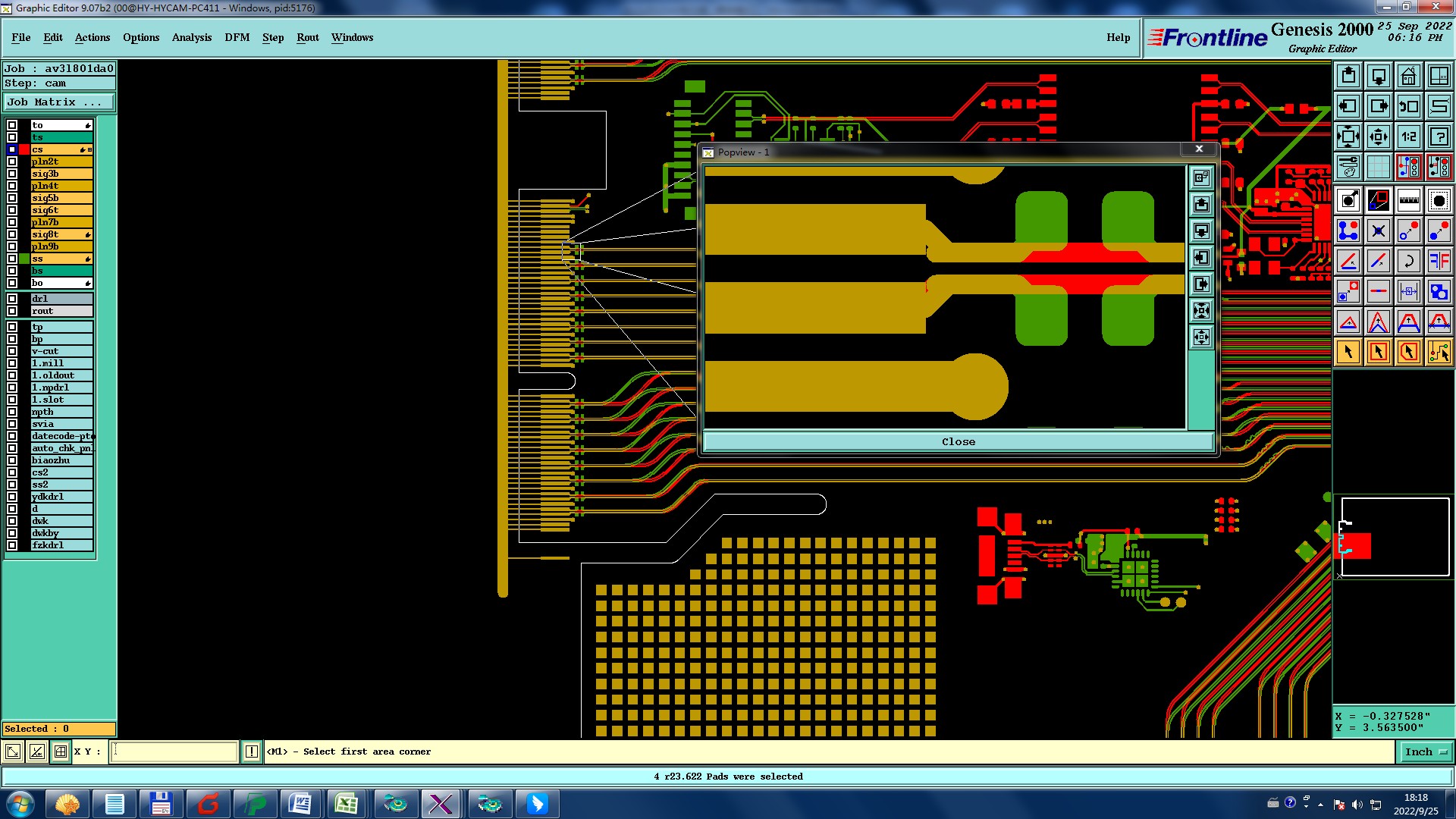
Task: Open Excel from the Windows taskbar
Action: [x=347, y=804]
